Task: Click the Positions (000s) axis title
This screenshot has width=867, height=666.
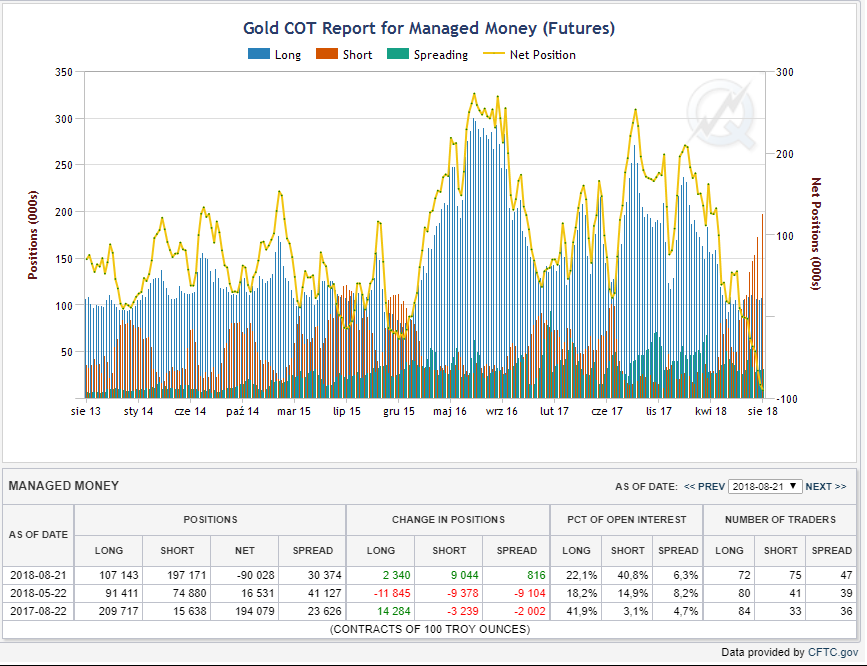Action: pos(33,235)
